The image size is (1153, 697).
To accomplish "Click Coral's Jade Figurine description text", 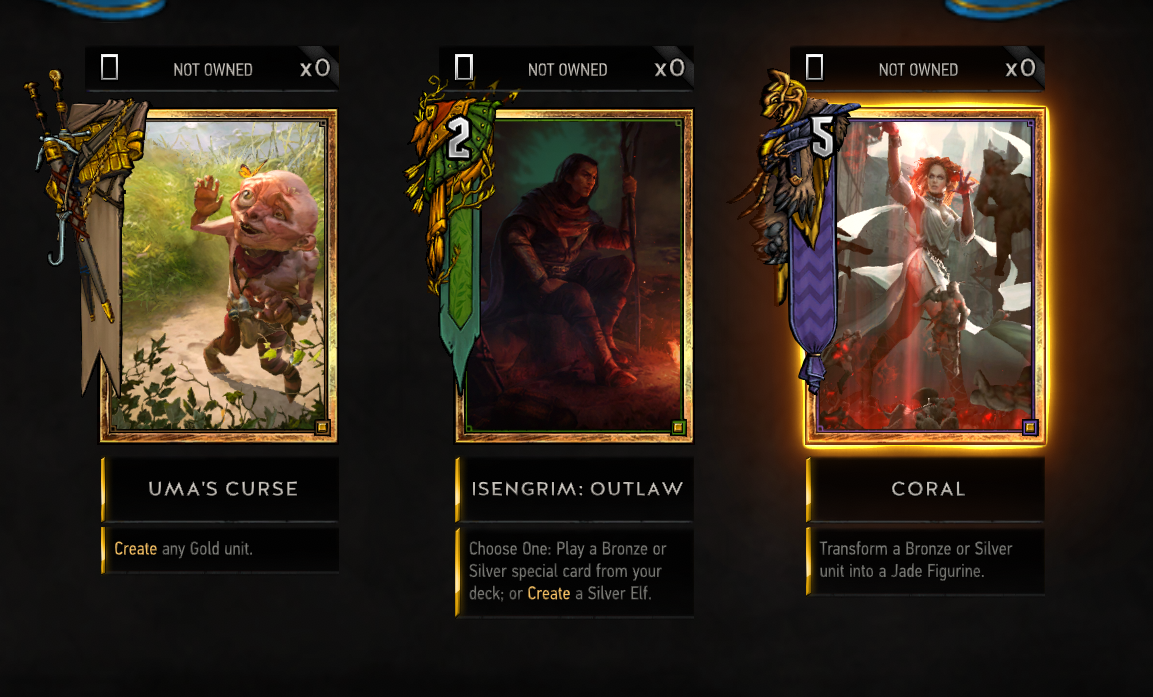I will [915, 560].
